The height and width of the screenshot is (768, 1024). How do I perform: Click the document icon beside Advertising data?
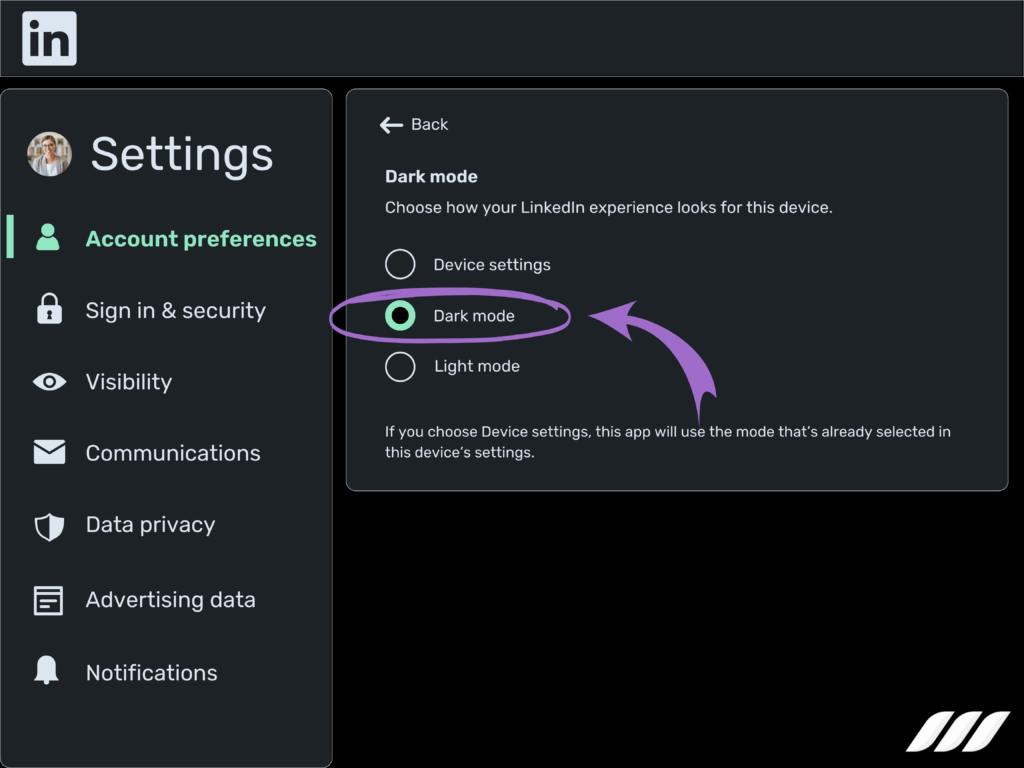coord(48,599)
